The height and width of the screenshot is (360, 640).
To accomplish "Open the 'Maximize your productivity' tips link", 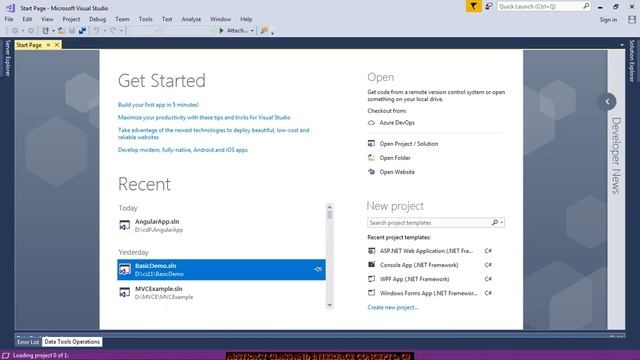I will point(204,117).
